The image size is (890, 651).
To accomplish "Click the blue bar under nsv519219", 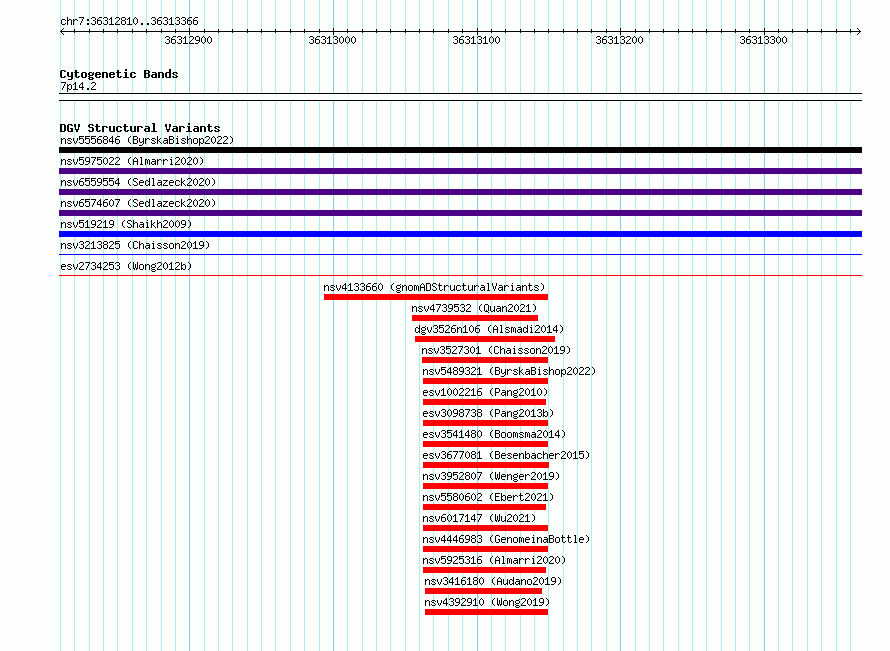I will (460, 234).
